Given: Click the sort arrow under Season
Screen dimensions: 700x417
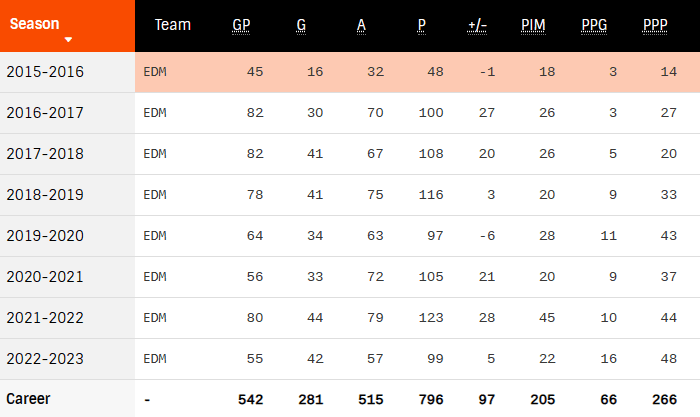Looking at the screenshot, I should (x=68, y=40).
